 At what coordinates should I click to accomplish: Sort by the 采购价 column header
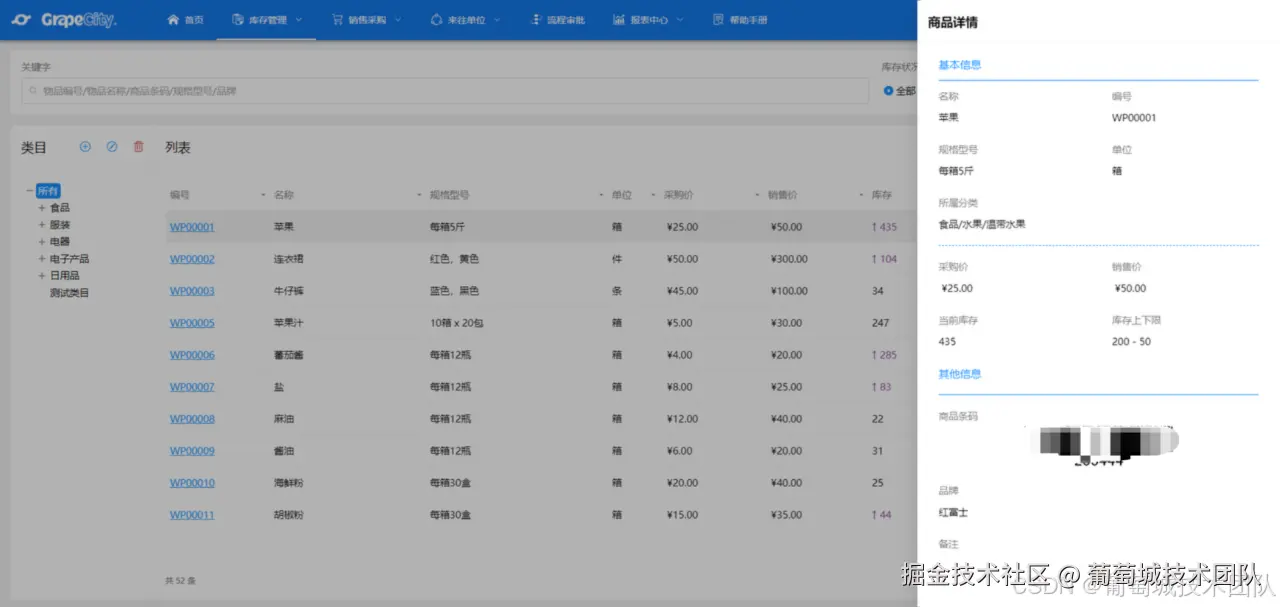click(x=678, y=195)
